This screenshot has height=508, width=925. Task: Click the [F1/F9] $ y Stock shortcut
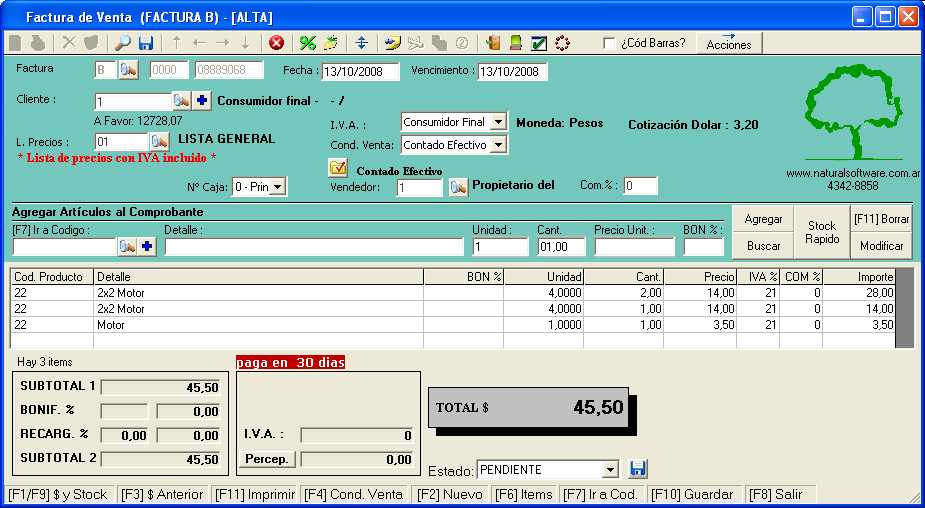(58, 494)
